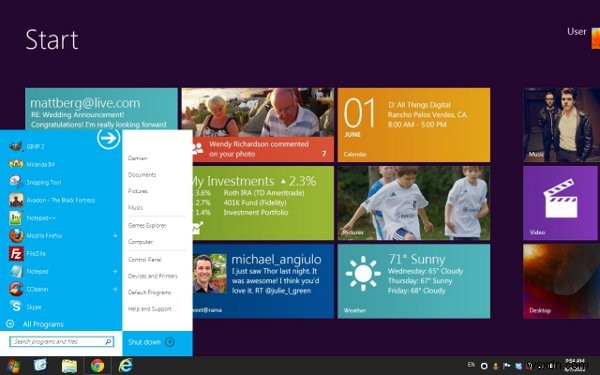This screenshot has height=375, width=600.
Task: Open the mattberg@live.com mail tile
Action: click(101, 109)
